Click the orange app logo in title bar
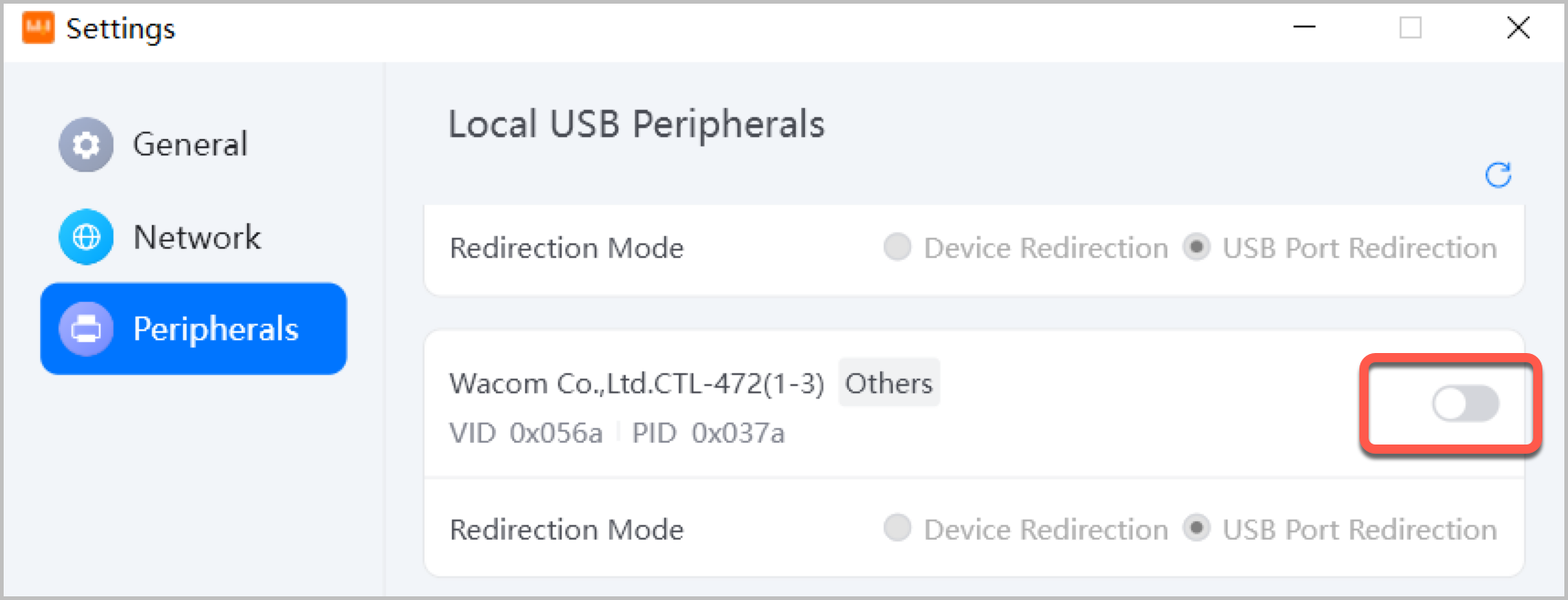 point(37,27)
